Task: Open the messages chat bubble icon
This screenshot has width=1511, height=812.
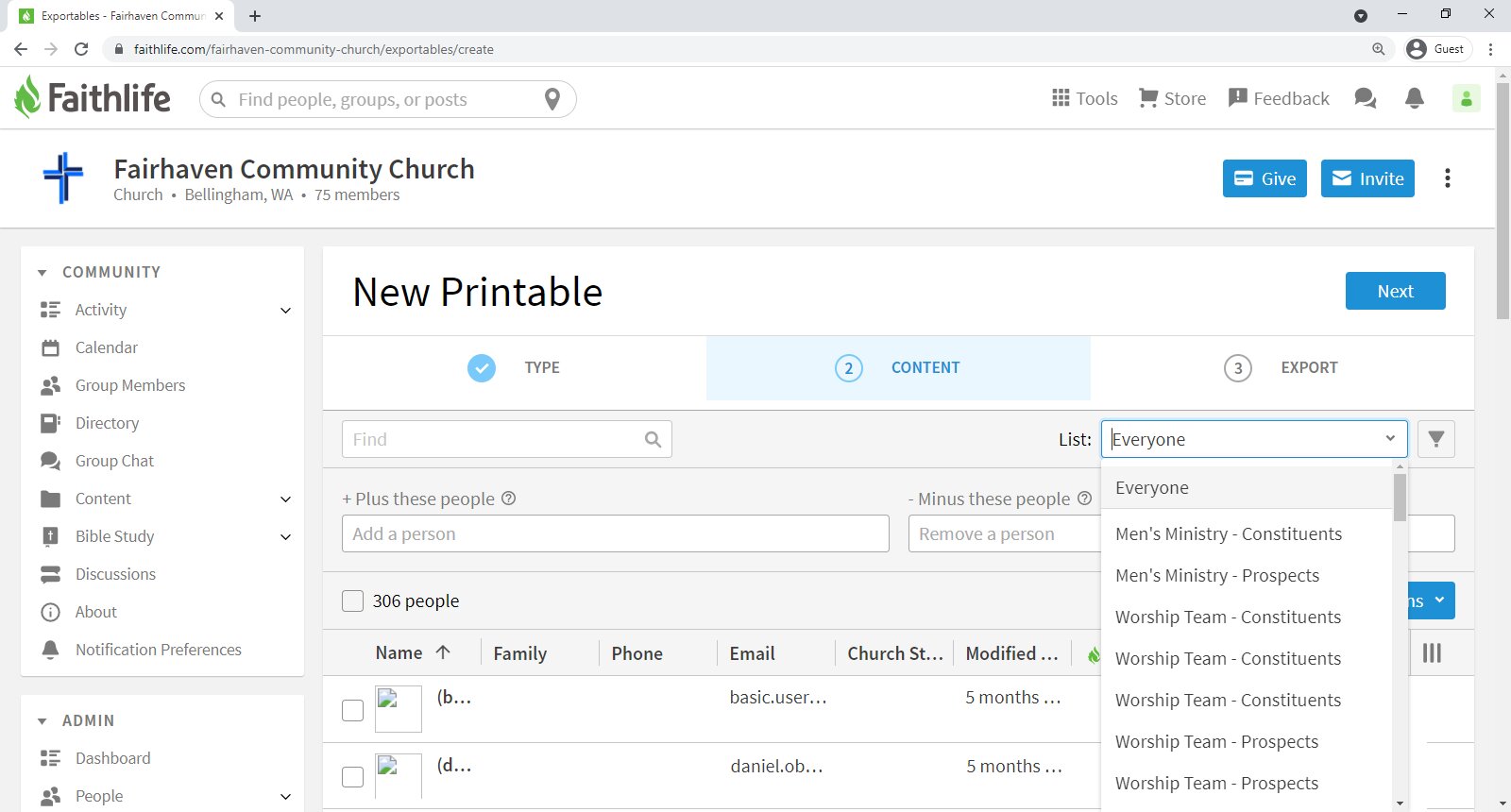Action: tap(1365, 98)
